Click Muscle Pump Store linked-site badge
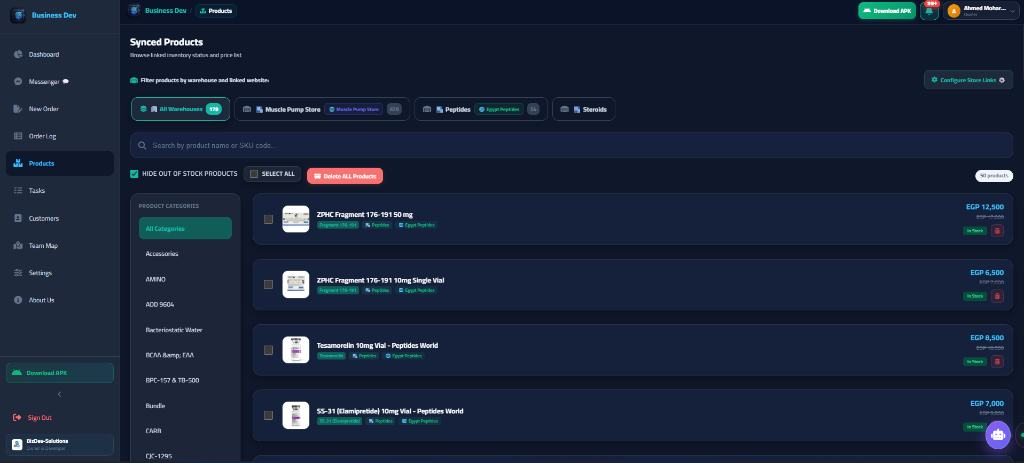 pyautogui.click(x=354, y=110)
